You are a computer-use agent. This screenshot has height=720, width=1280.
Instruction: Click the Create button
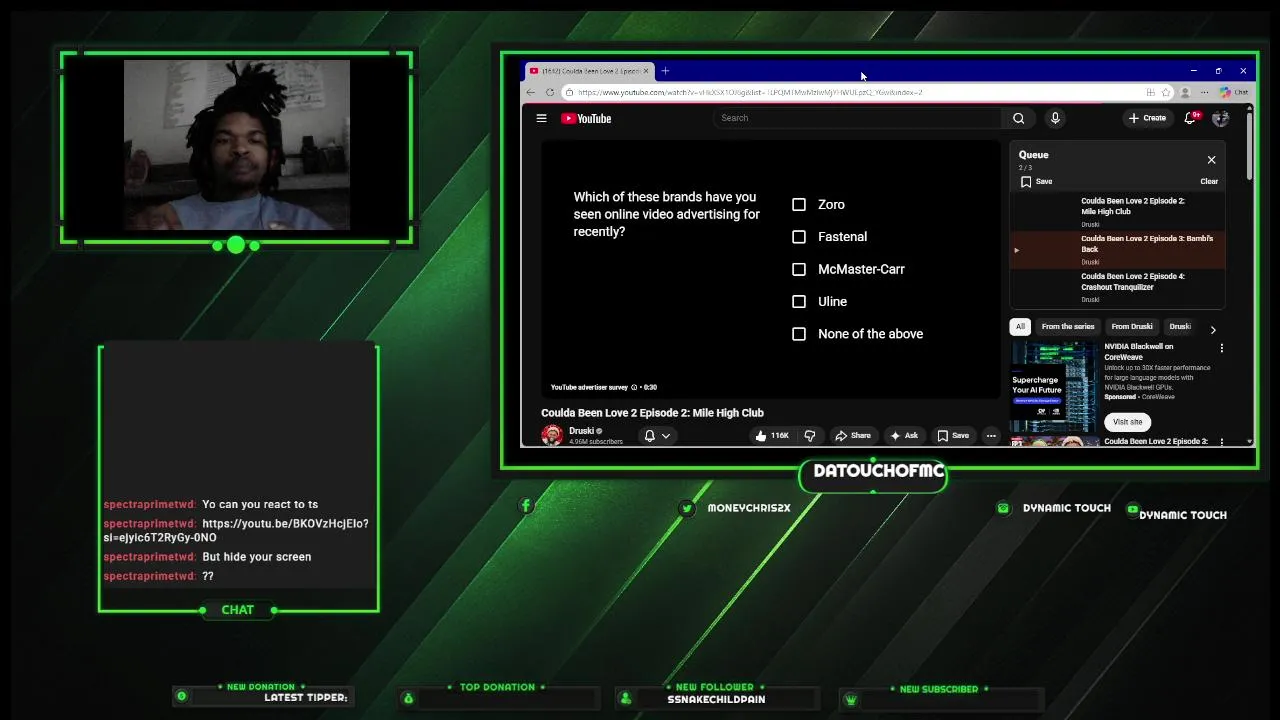coord(1147,118)
